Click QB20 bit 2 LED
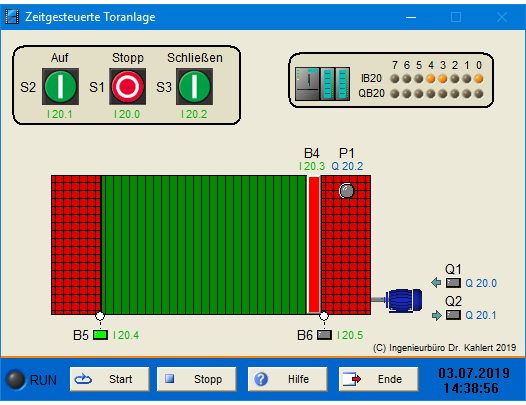The image size is (526, 405). [455, 94]
